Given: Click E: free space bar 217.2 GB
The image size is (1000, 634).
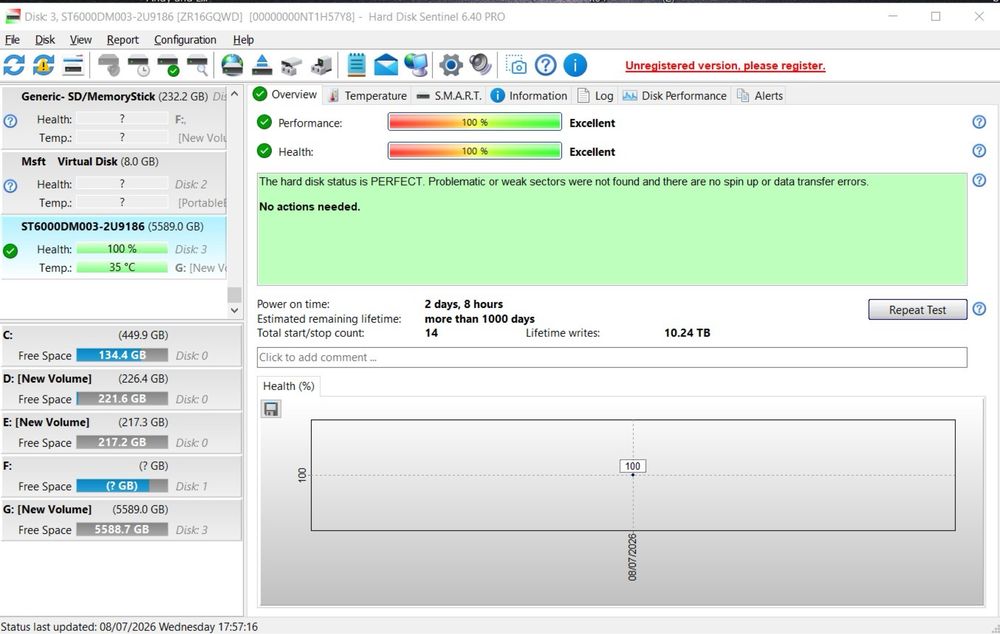Looking at the screenshot, I should 122,442.
